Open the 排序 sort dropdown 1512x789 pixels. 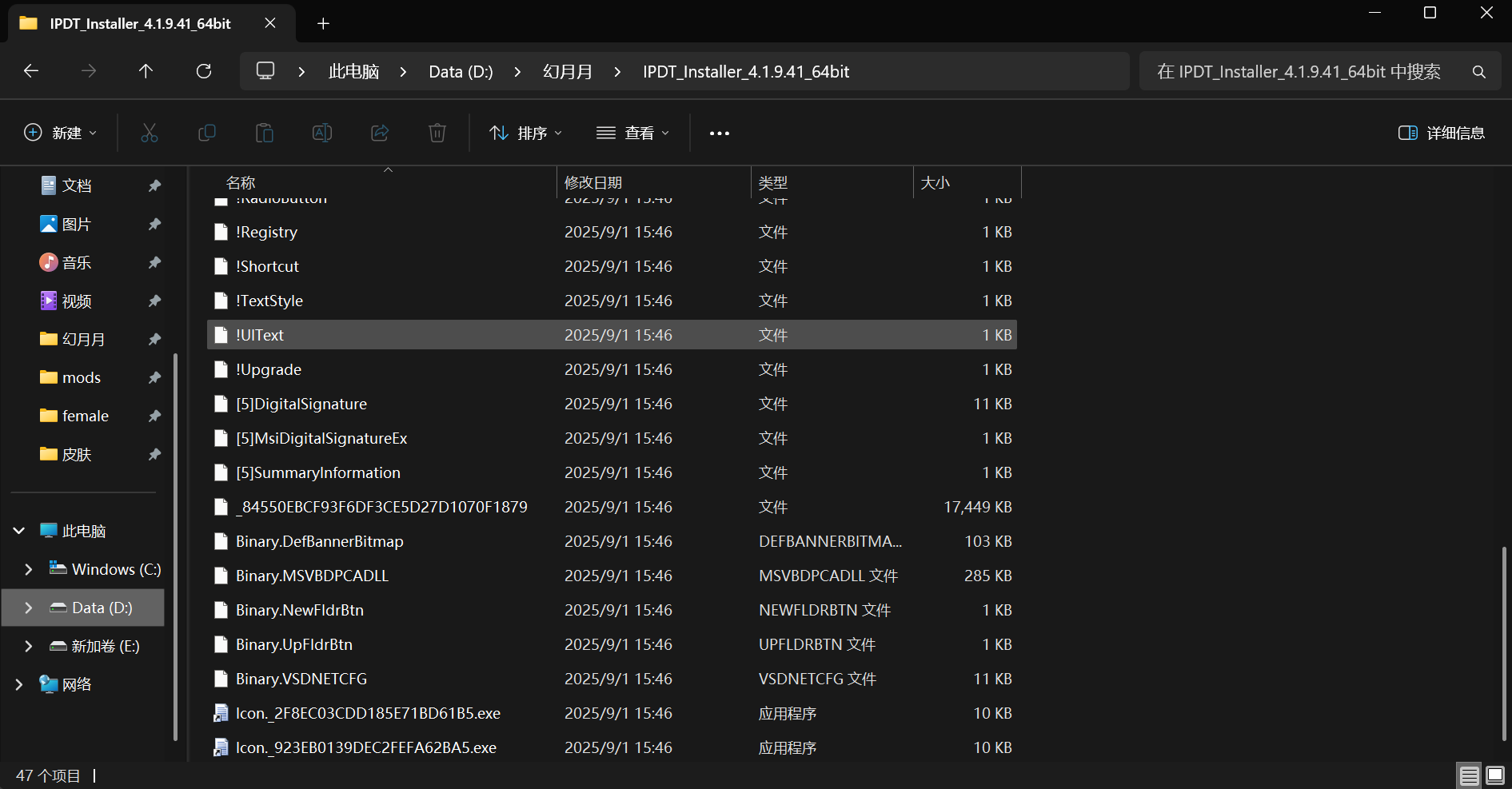tap(526, 133)
